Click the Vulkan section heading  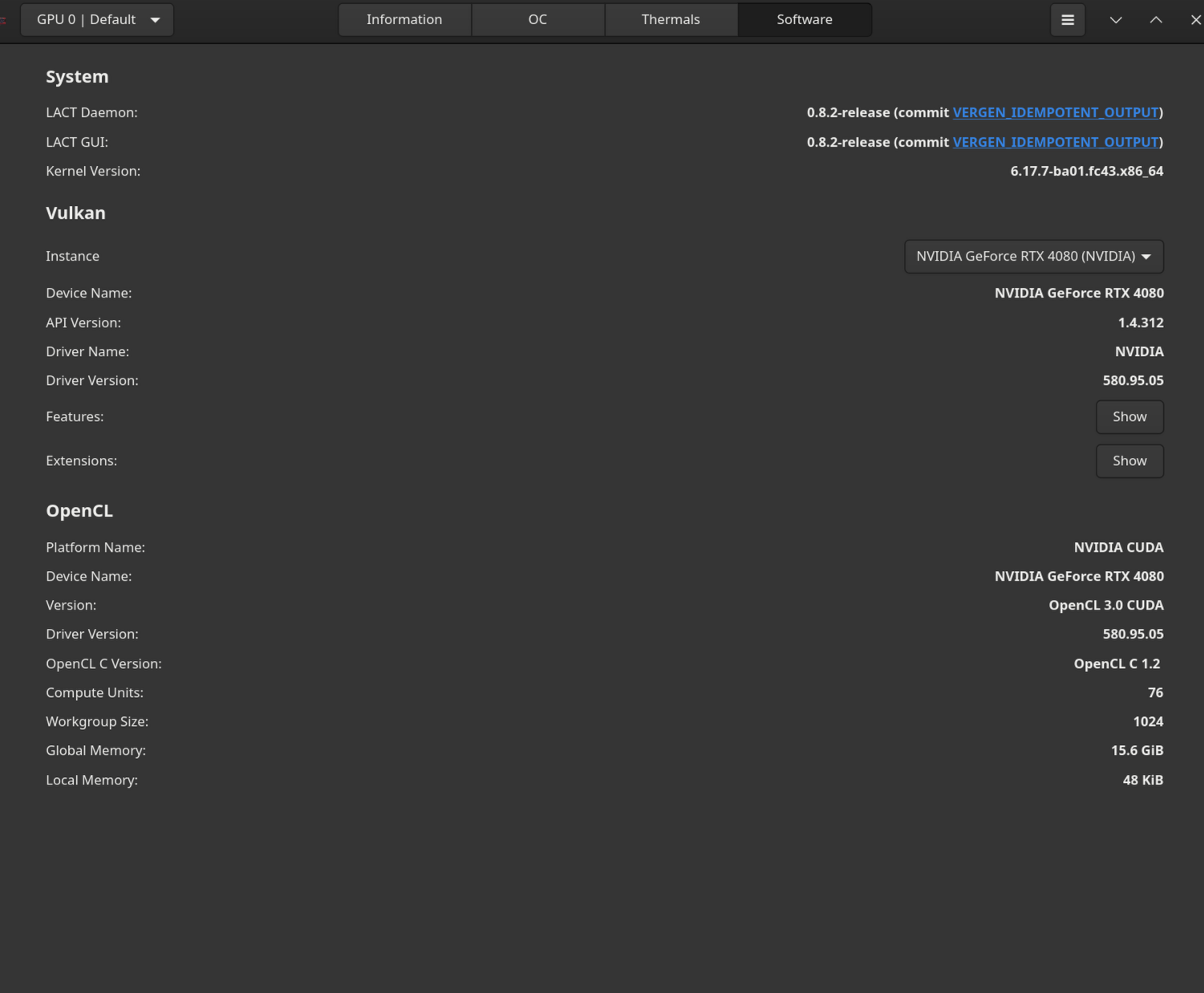pos(75,213)
